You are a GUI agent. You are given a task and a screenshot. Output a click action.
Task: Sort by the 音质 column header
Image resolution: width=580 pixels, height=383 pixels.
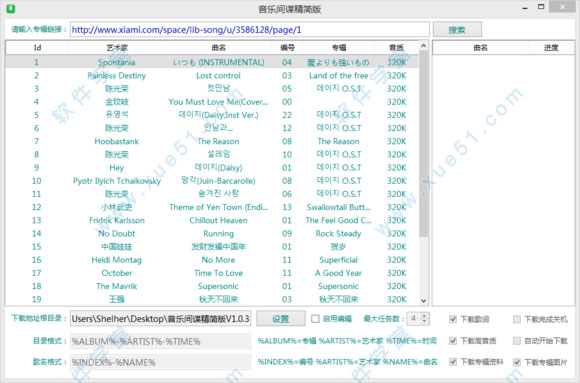397,48
